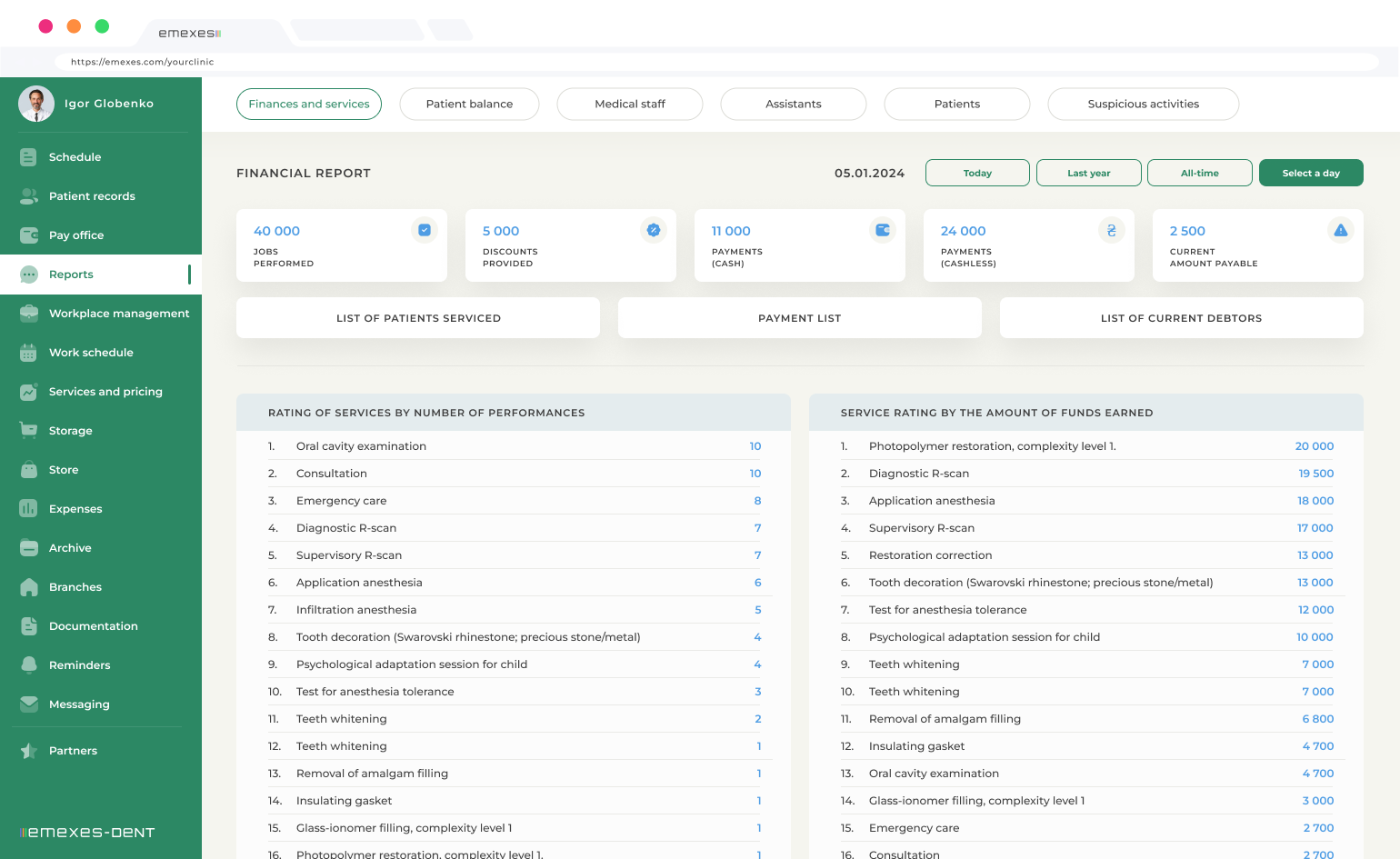Switch to Finances and services tab
This screenshot has height=859, width=1400.
[309, 104]
